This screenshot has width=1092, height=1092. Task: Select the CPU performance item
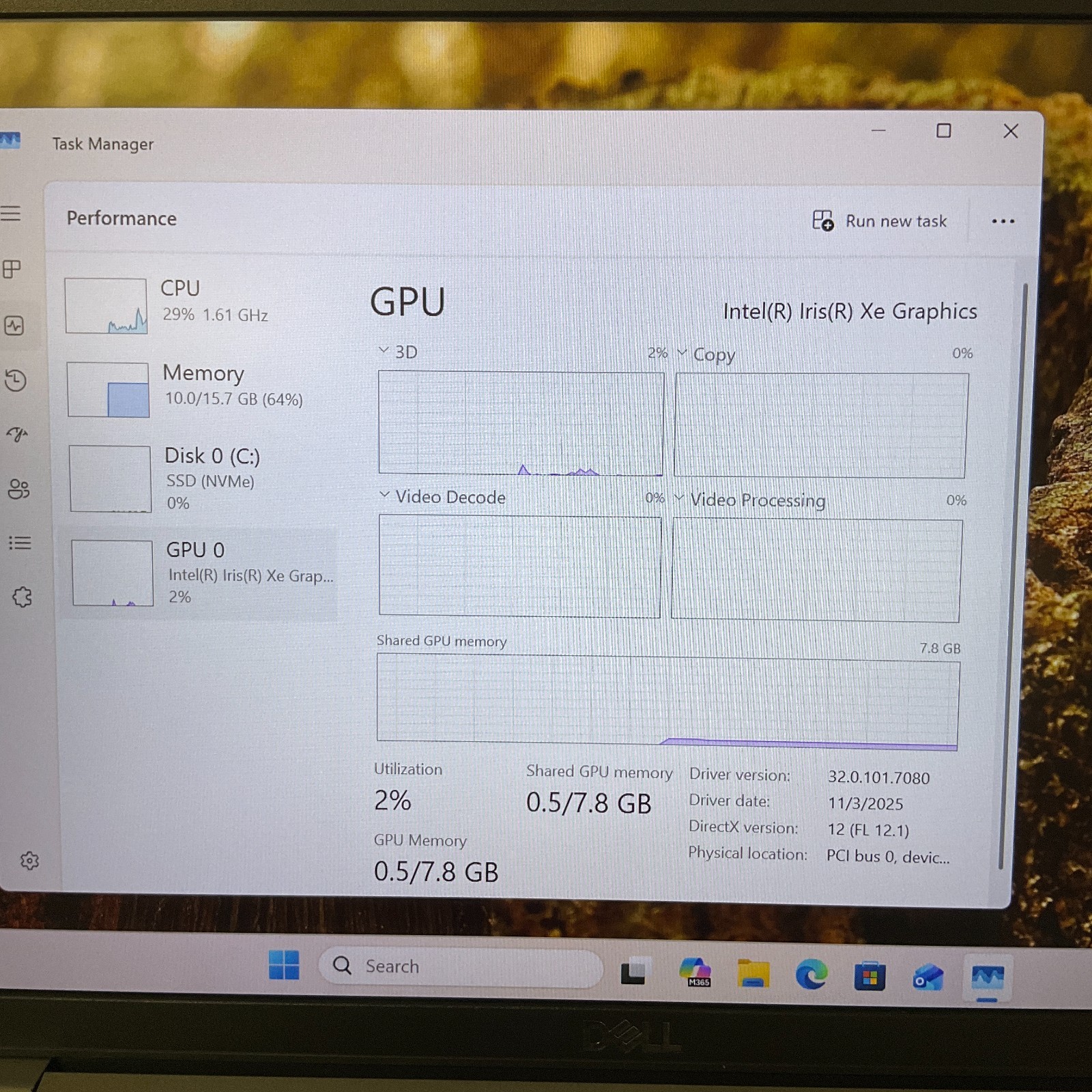[198, 304]
